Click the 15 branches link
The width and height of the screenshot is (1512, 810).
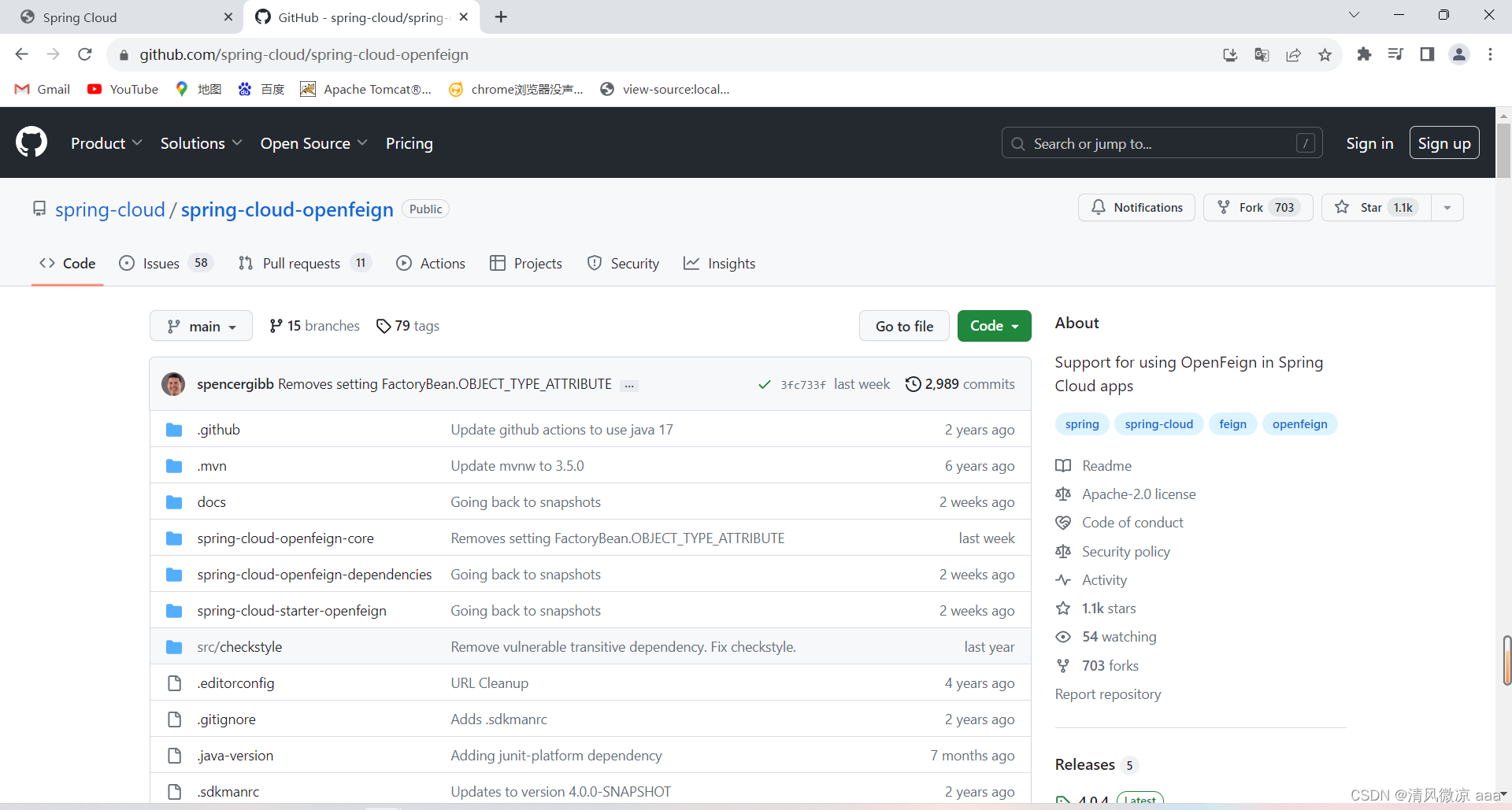tap(314, 326)
